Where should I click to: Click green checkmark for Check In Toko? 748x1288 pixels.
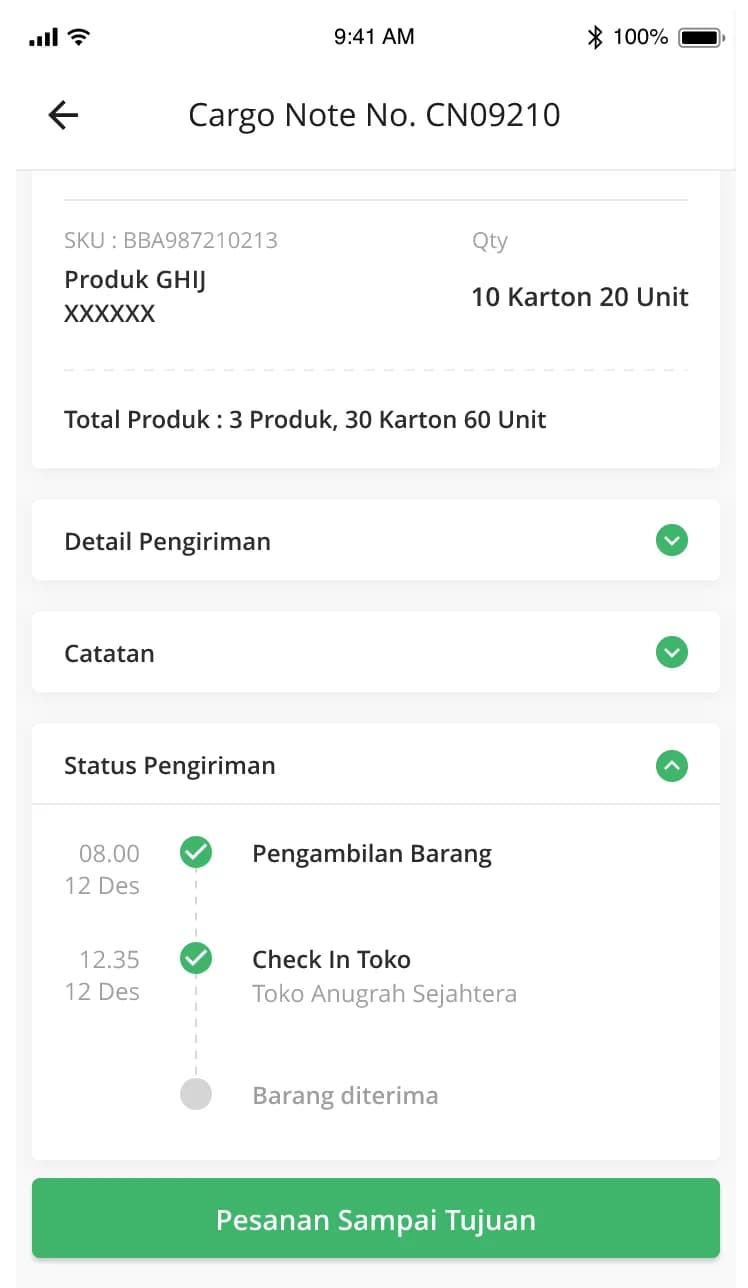click(x=196, y=959)
